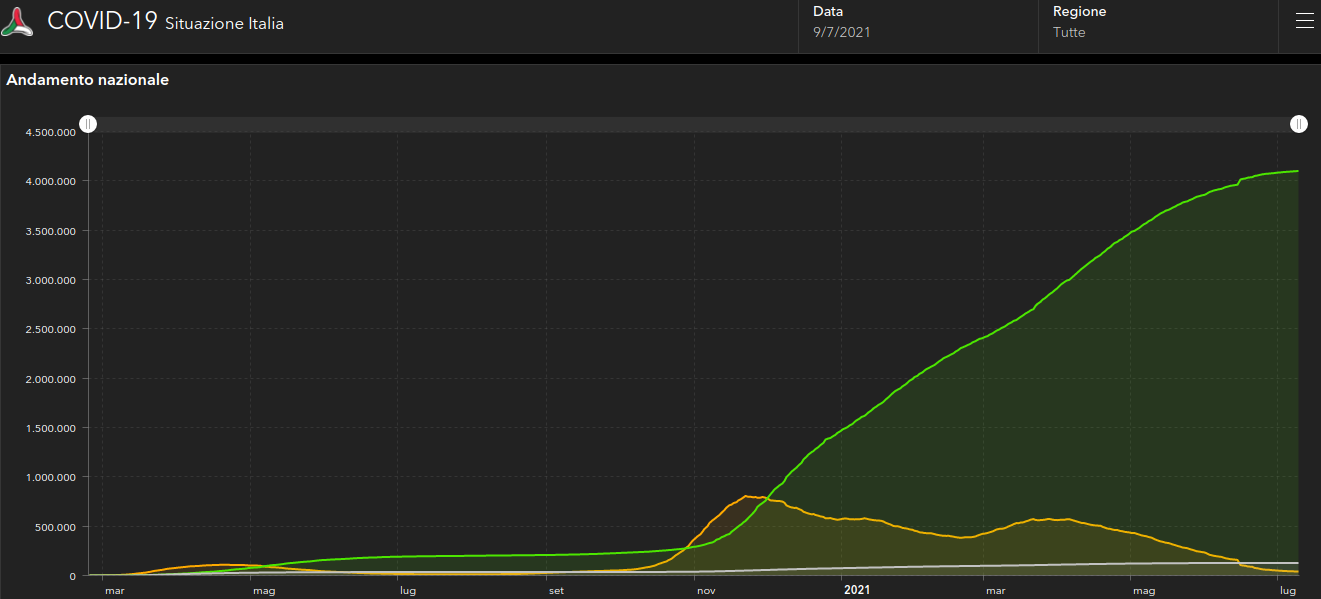The height and width of the screenshot is (599, 1321).
Task: Click the nov label on the time axis
Action: (x=706, y=591)
